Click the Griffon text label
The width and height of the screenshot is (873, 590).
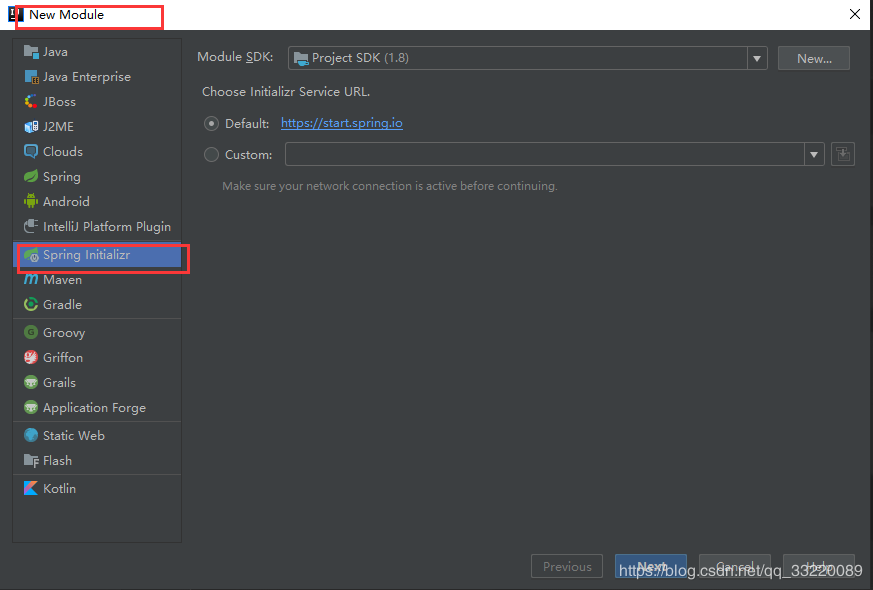click(x=63, y=357)
